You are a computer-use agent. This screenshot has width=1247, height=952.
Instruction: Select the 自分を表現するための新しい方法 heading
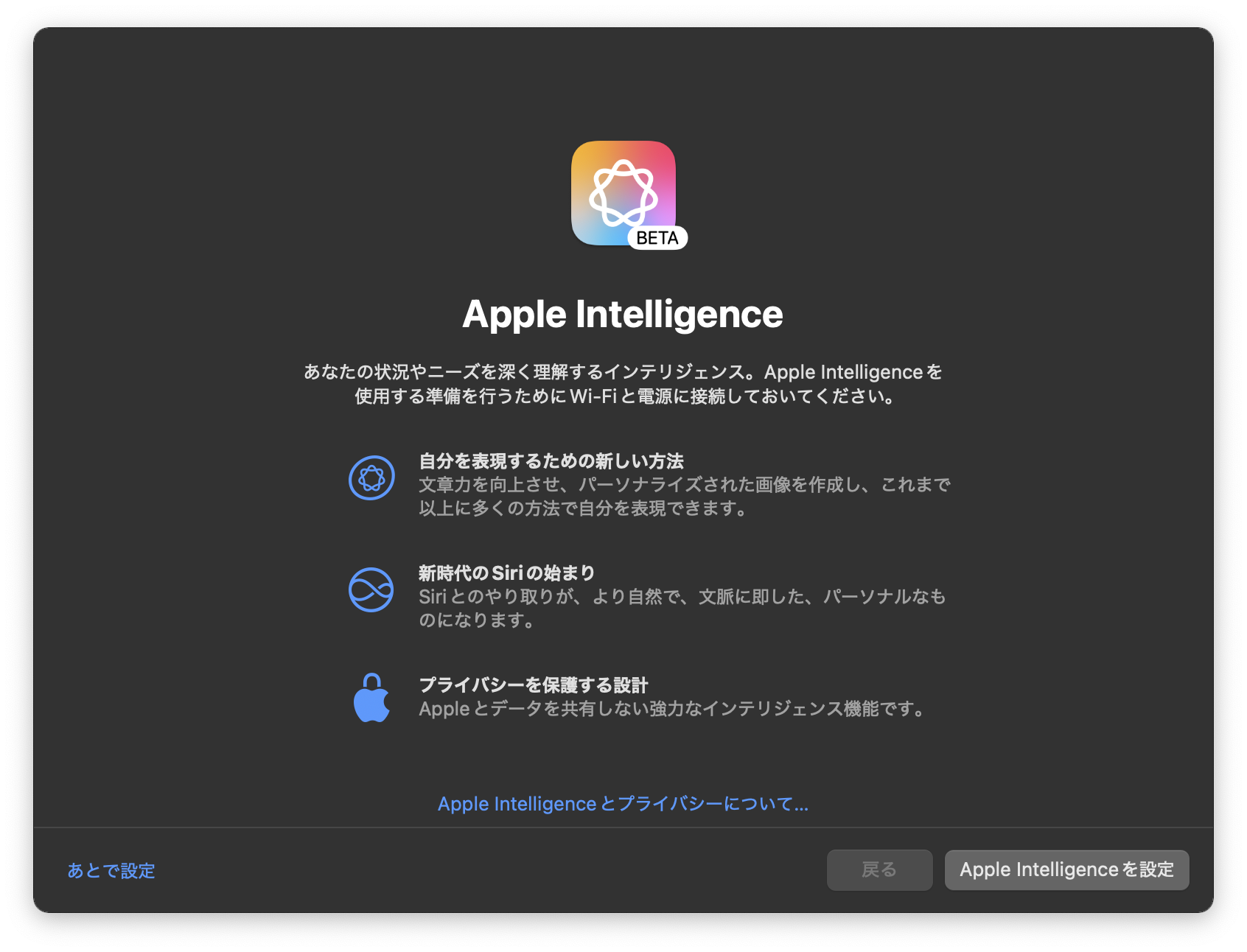[x=551, y=461]
